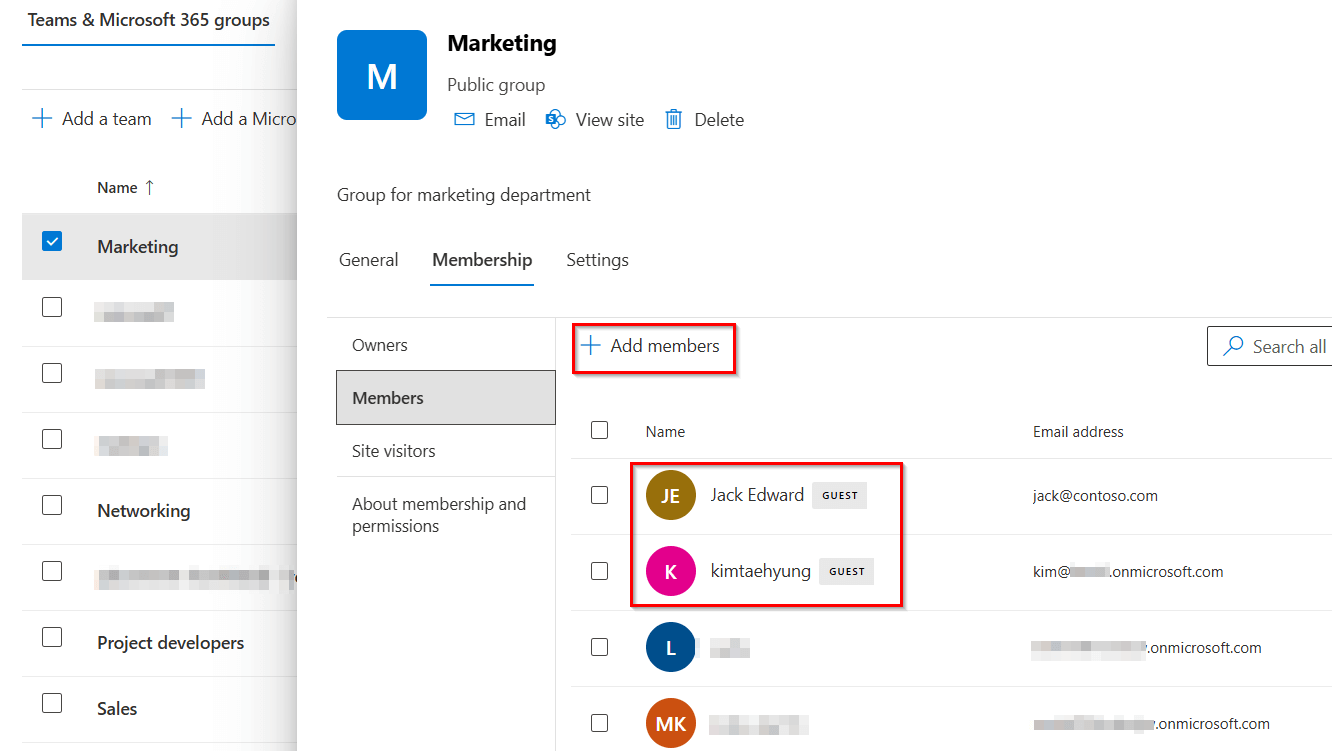Click the Delete trash can icon
1332x751 pixels.
coord(674,120)
